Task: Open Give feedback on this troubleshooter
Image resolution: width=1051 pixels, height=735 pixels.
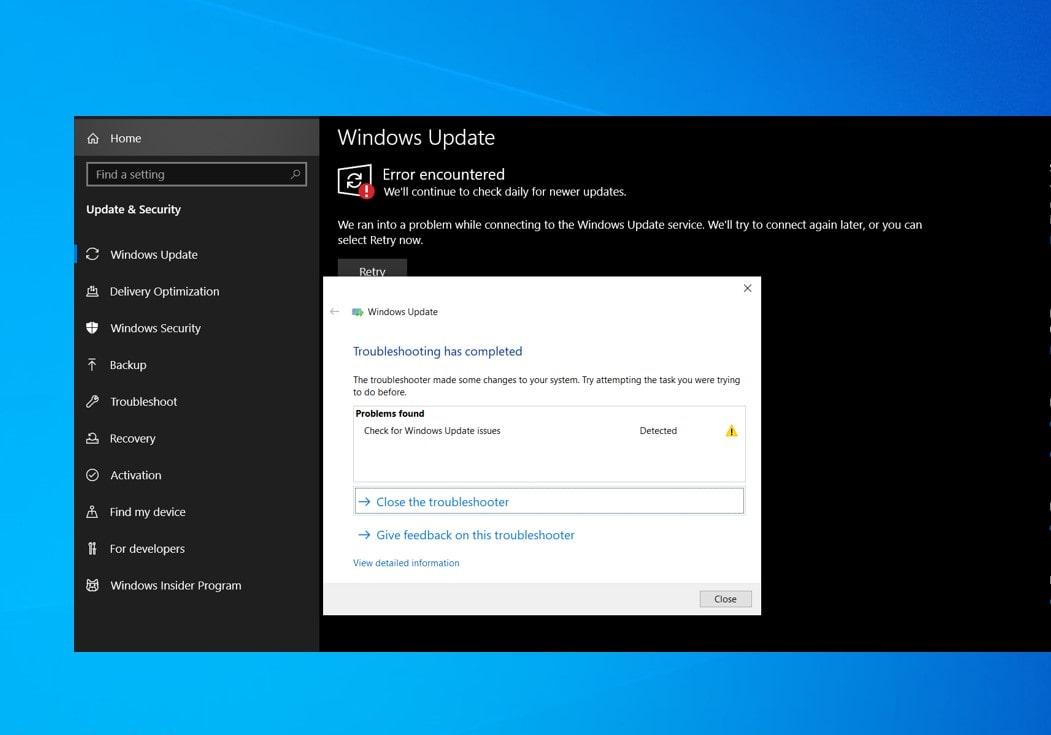Action: pyautogui.click(x=474, y=535)
